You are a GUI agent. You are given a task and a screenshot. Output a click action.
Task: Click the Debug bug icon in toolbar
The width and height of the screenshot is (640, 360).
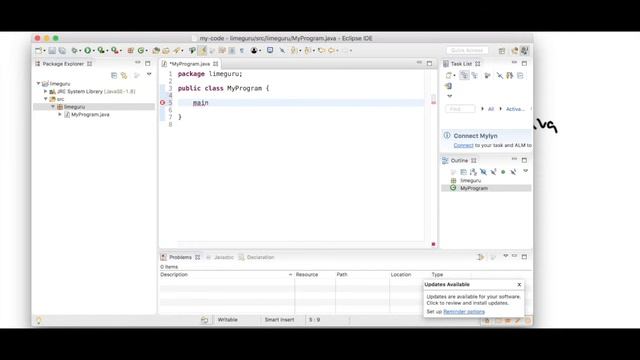point(74,51)
